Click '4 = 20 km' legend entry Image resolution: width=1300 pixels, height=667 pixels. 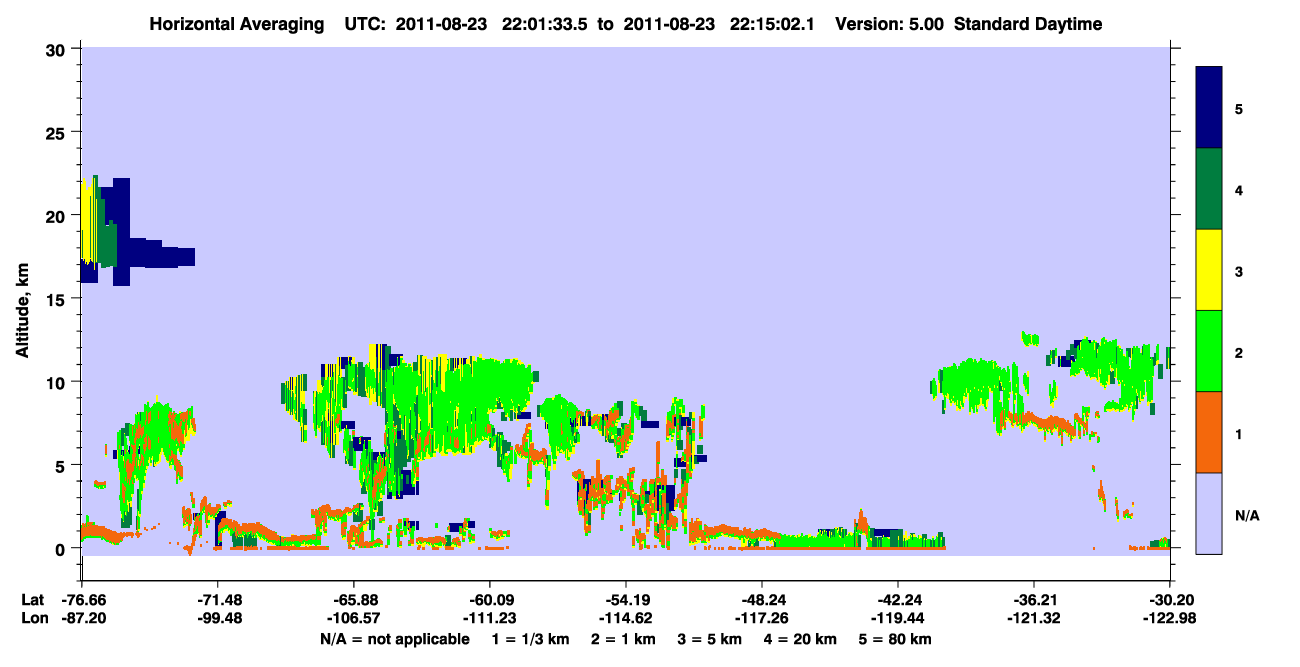801,639
